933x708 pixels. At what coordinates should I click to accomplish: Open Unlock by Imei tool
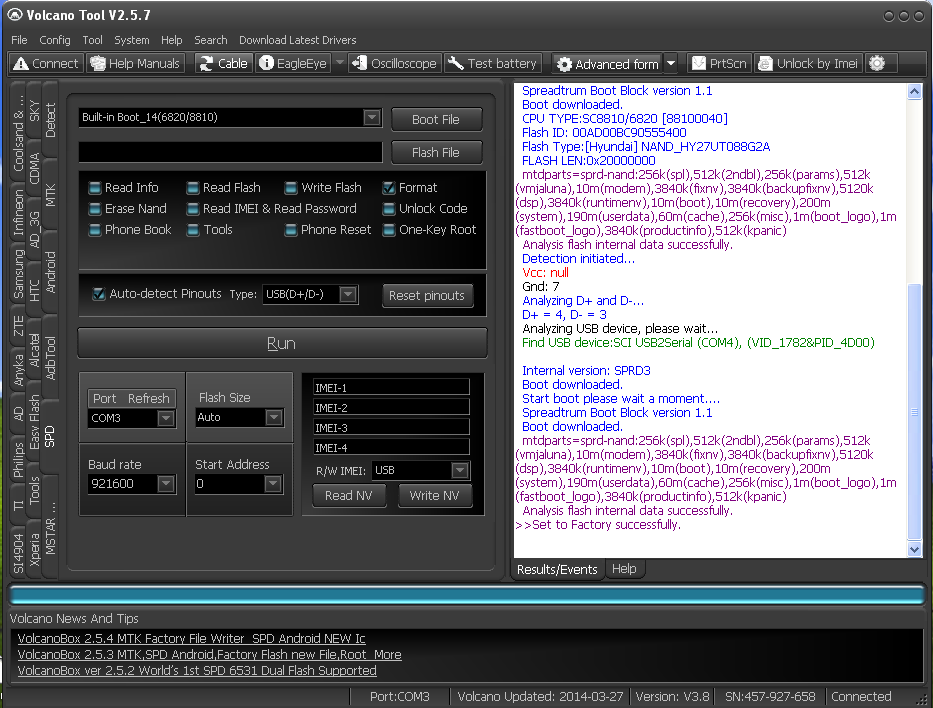807,63
